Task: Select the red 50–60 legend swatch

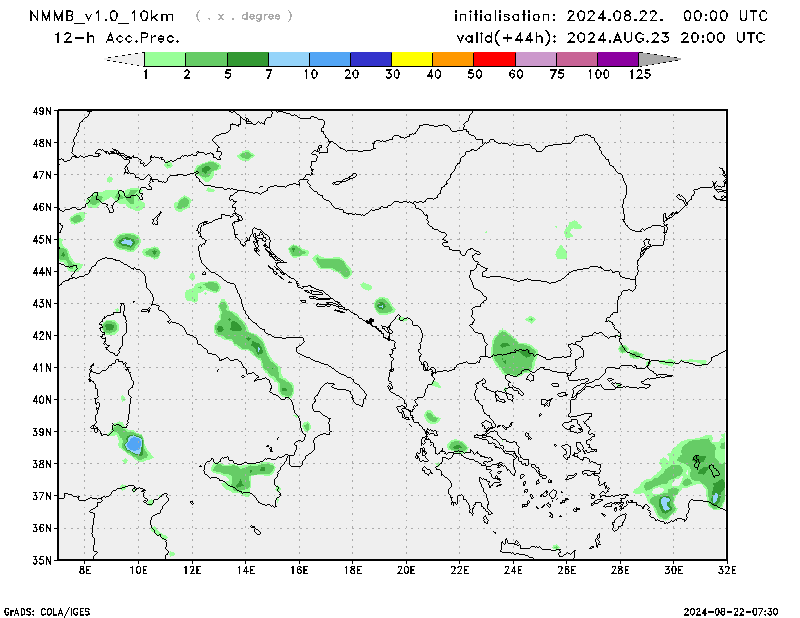Action: (x=494, y=60)
